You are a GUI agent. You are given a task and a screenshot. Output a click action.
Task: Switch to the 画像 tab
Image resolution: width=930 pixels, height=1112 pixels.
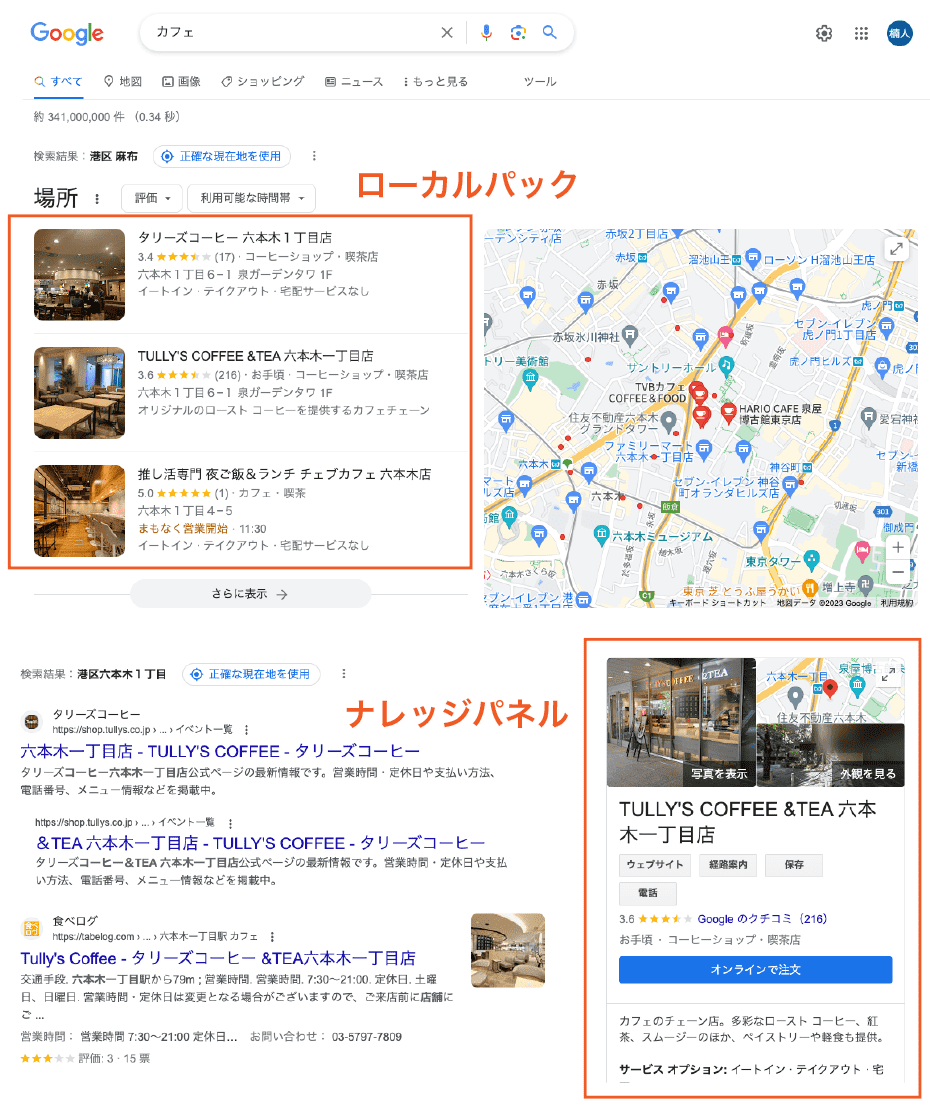[x=181, y=82]
